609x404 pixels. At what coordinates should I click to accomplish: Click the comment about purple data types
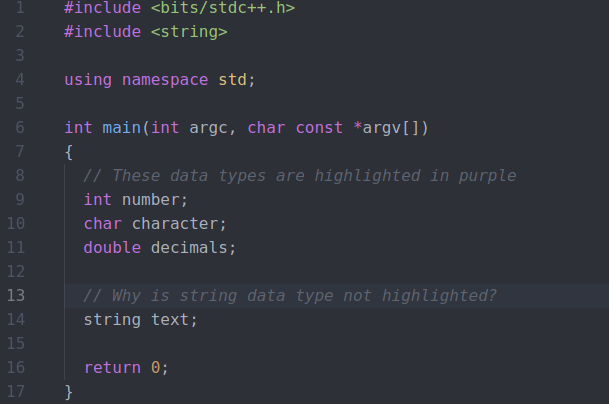300,176
